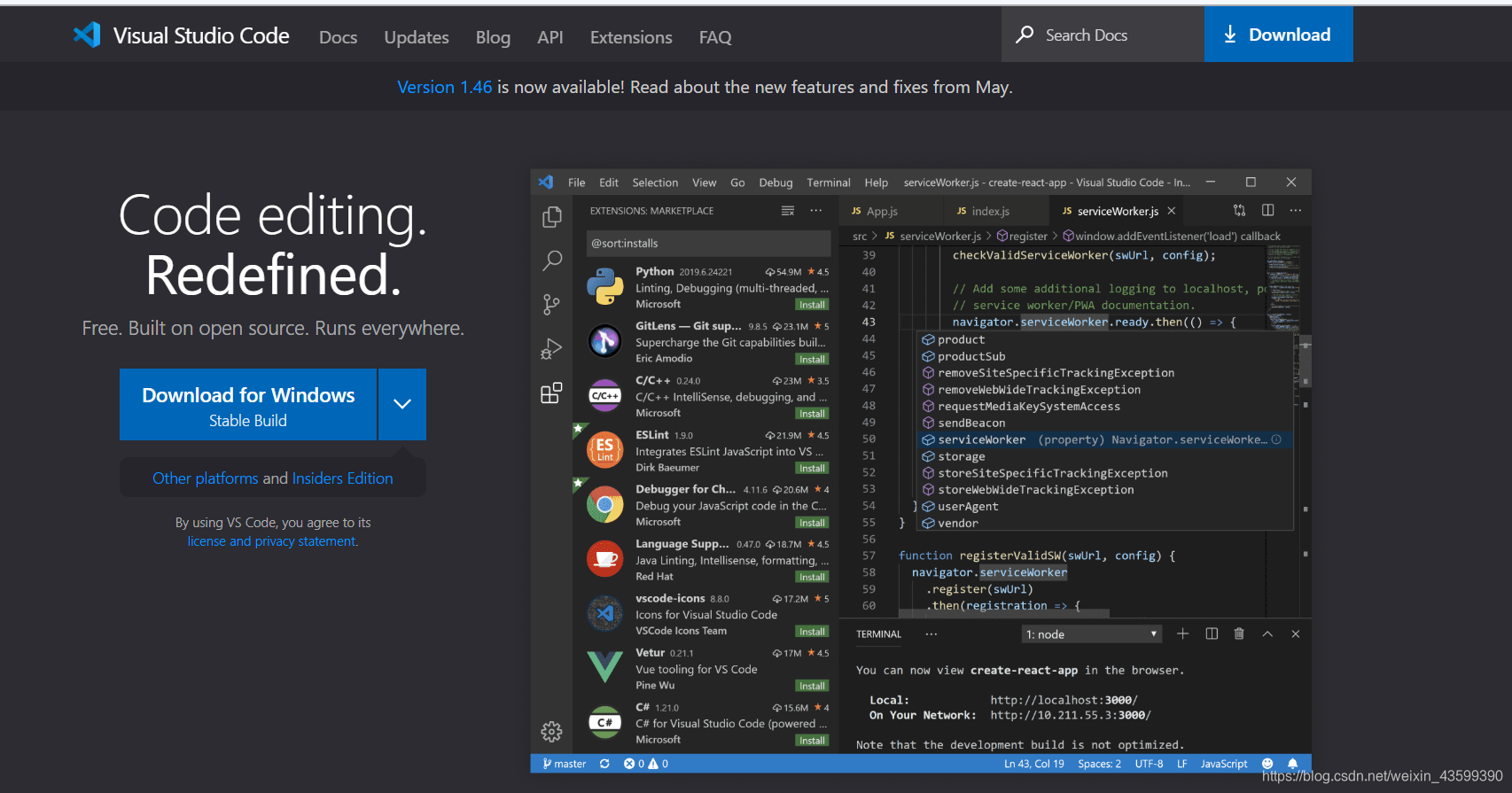Open Source Control icon in activity bar
This screenshot has height=793, width=1512.
pyautogui.click(x=551, y=305)
